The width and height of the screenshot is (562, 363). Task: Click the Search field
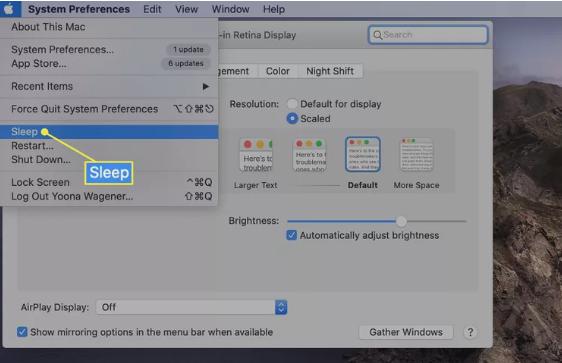(x=428, y=35)
